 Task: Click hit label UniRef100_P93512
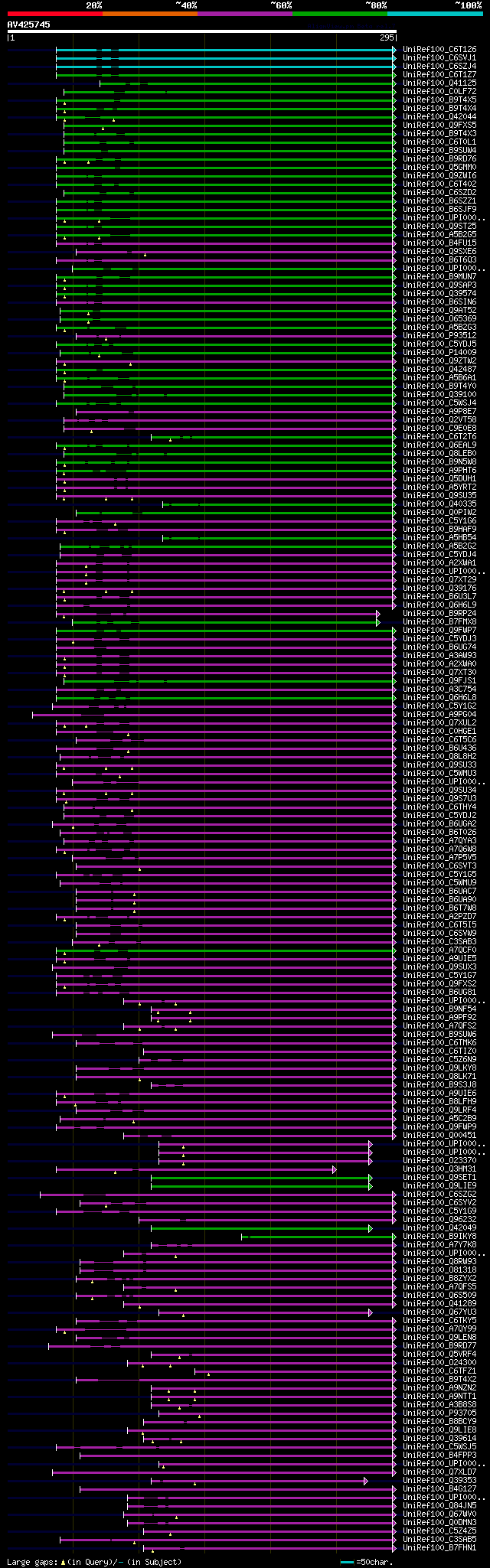pyautogui.click(x=439, y=336)
